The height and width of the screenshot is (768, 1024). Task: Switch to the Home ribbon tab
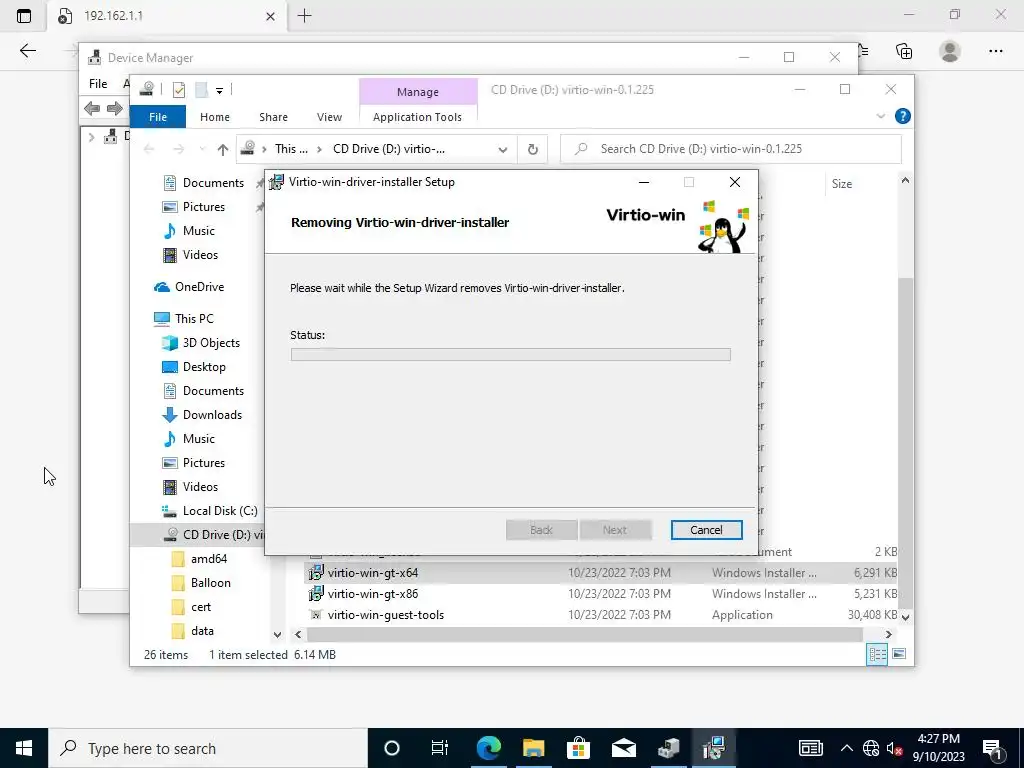click(215, 117)
